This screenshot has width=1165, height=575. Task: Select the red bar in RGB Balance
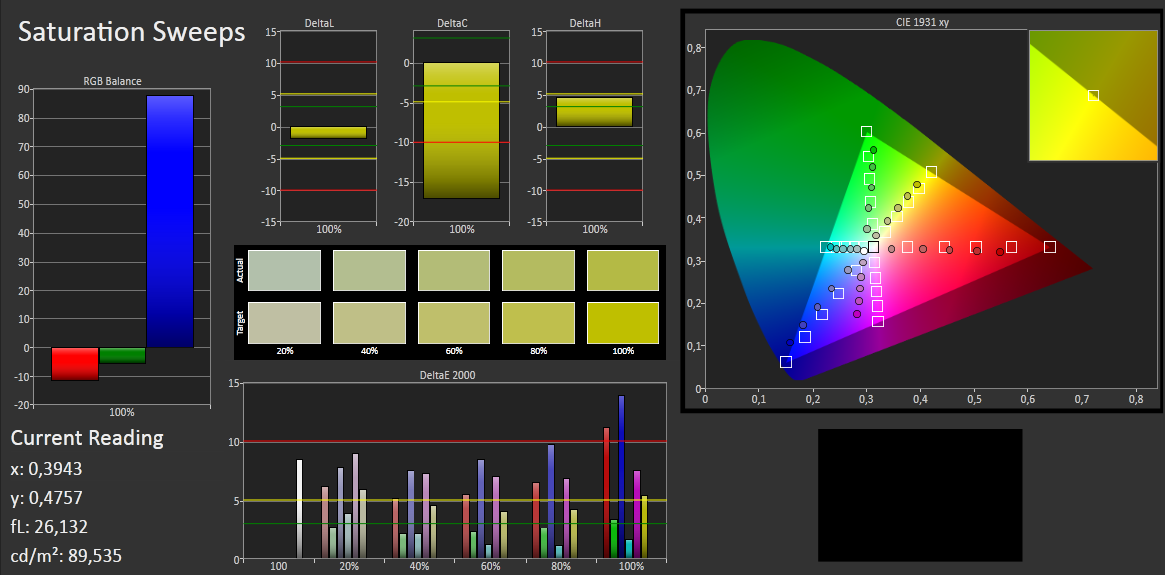coord(75,364)
